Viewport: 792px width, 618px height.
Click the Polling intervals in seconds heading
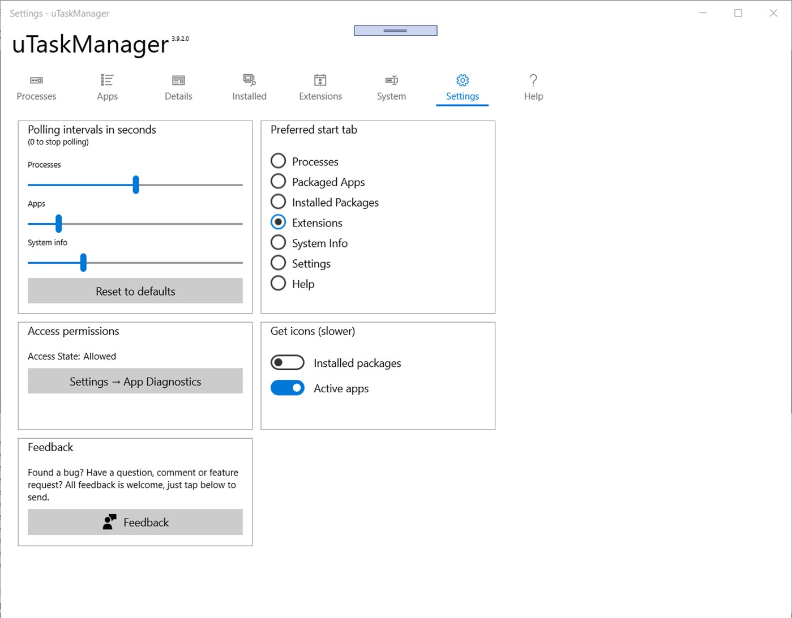coord(92,130)
